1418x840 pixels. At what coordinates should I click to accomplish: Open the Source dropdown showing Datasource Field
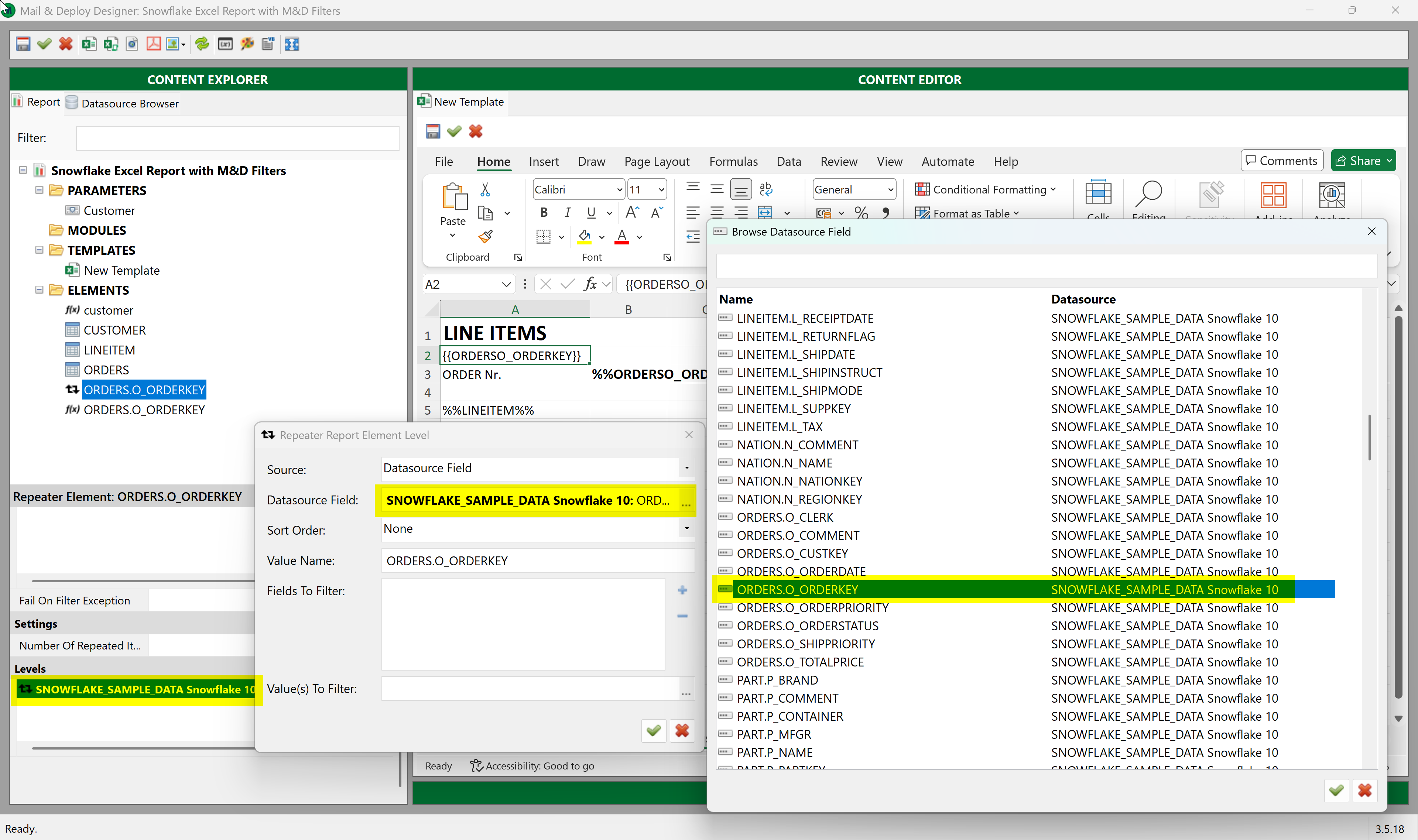[x=686, y=468]
